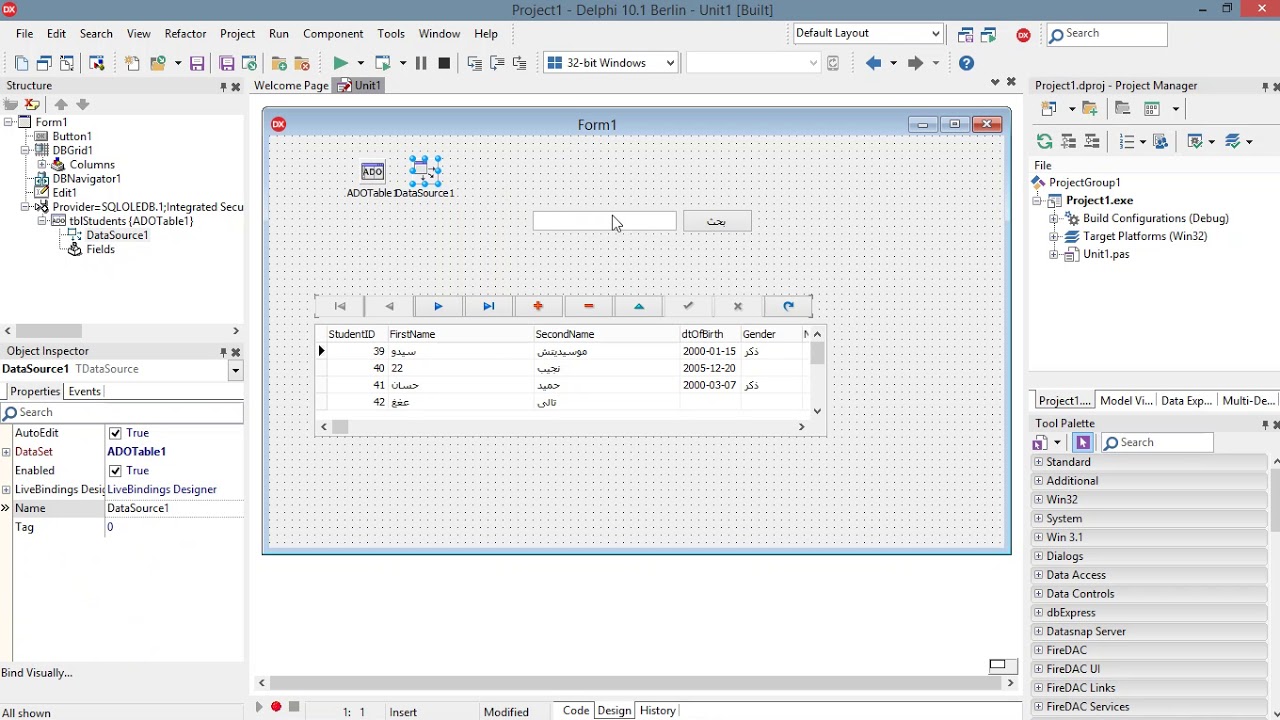The width and height of the screenshot is (1280, 720).
Task: Switch to the Code tab
Action: [576, 710]
